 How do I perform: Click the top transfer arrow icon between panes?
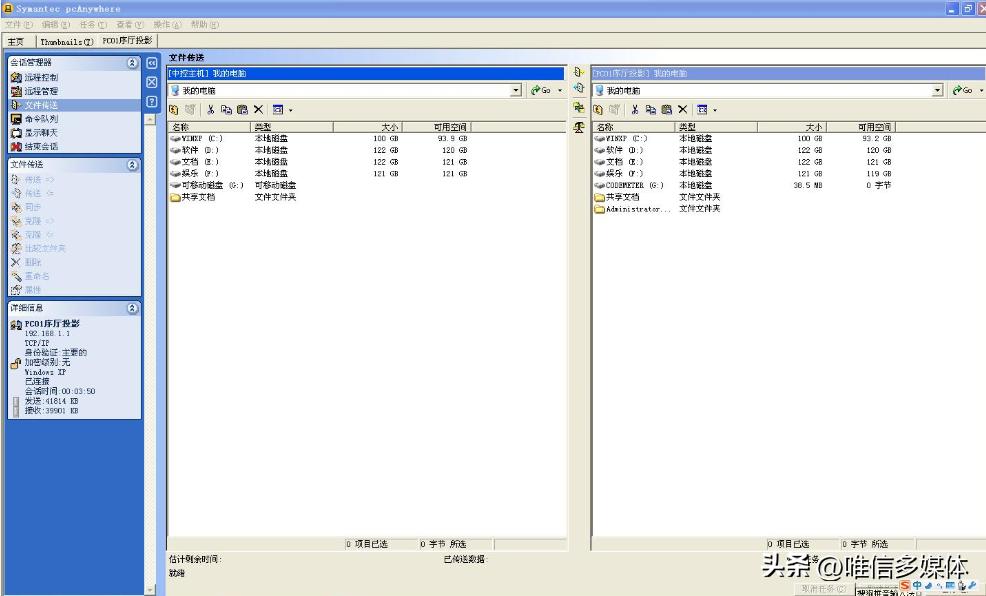(579, 73)
